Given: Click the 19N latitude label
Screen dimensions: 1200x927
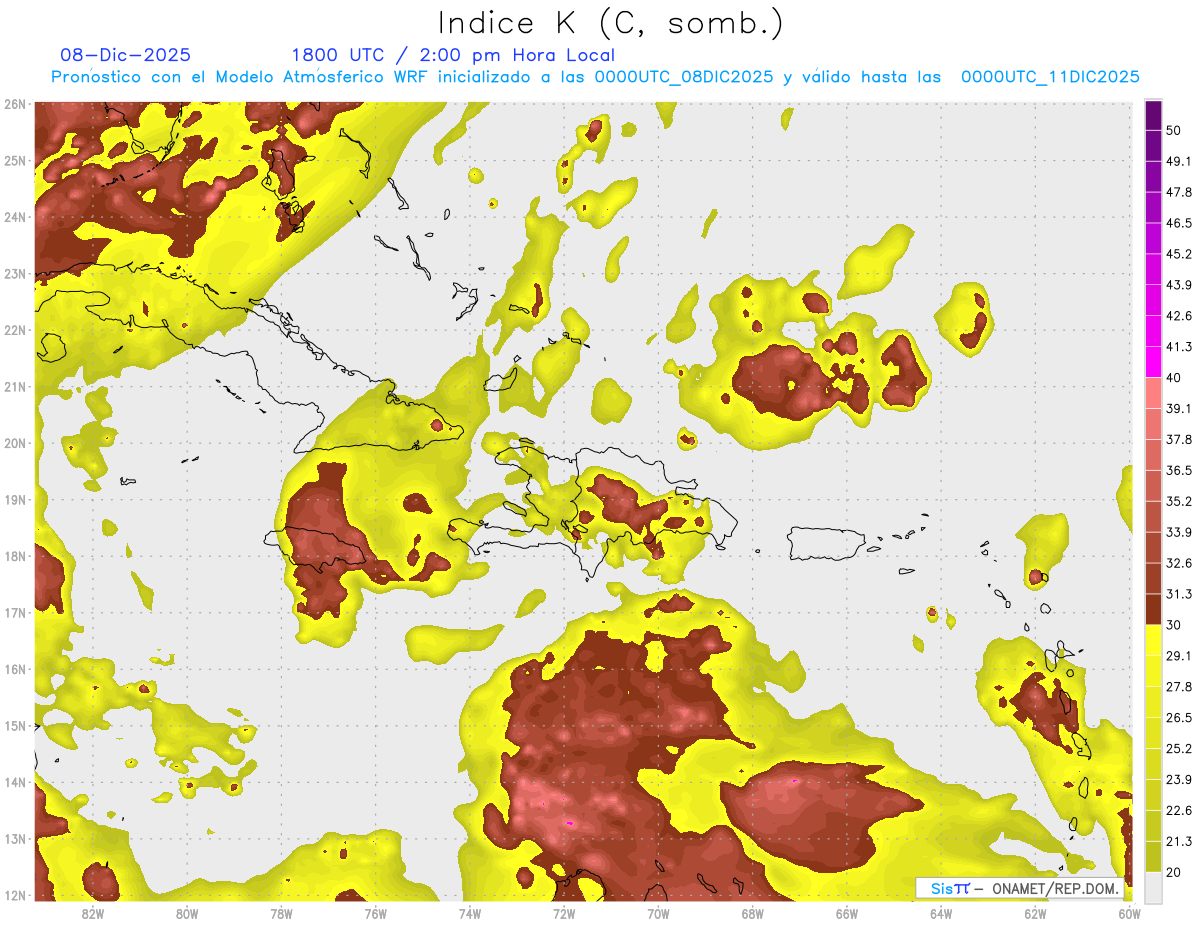Looking at the screenshot, I should (14, 500).
